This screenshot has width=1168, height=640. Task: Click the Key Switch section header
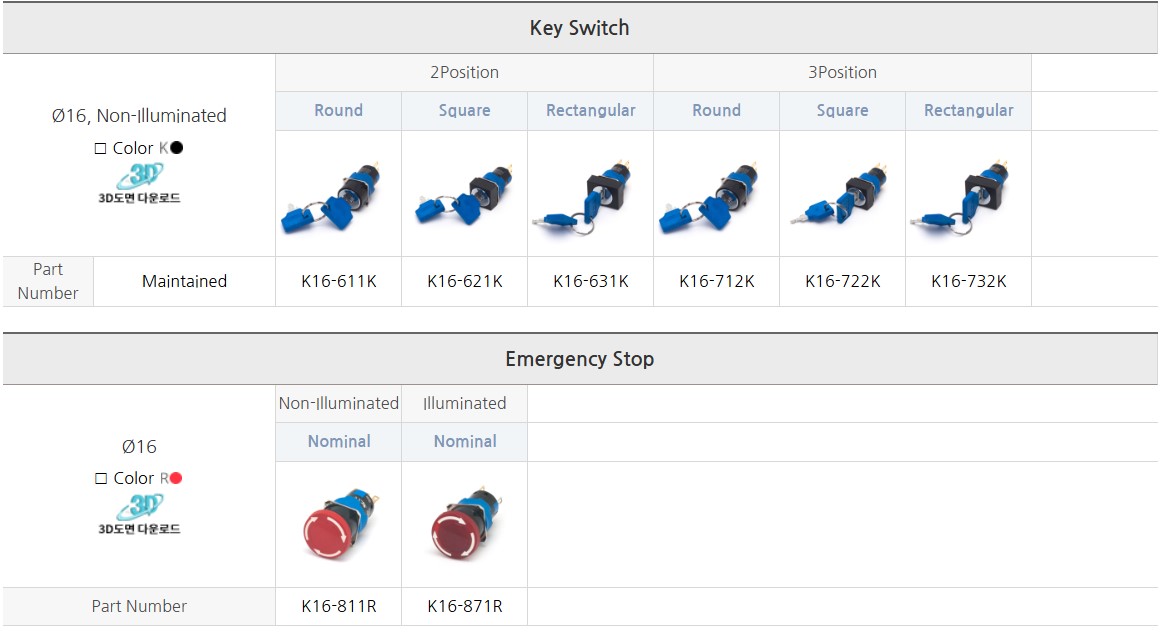point(580,28)
